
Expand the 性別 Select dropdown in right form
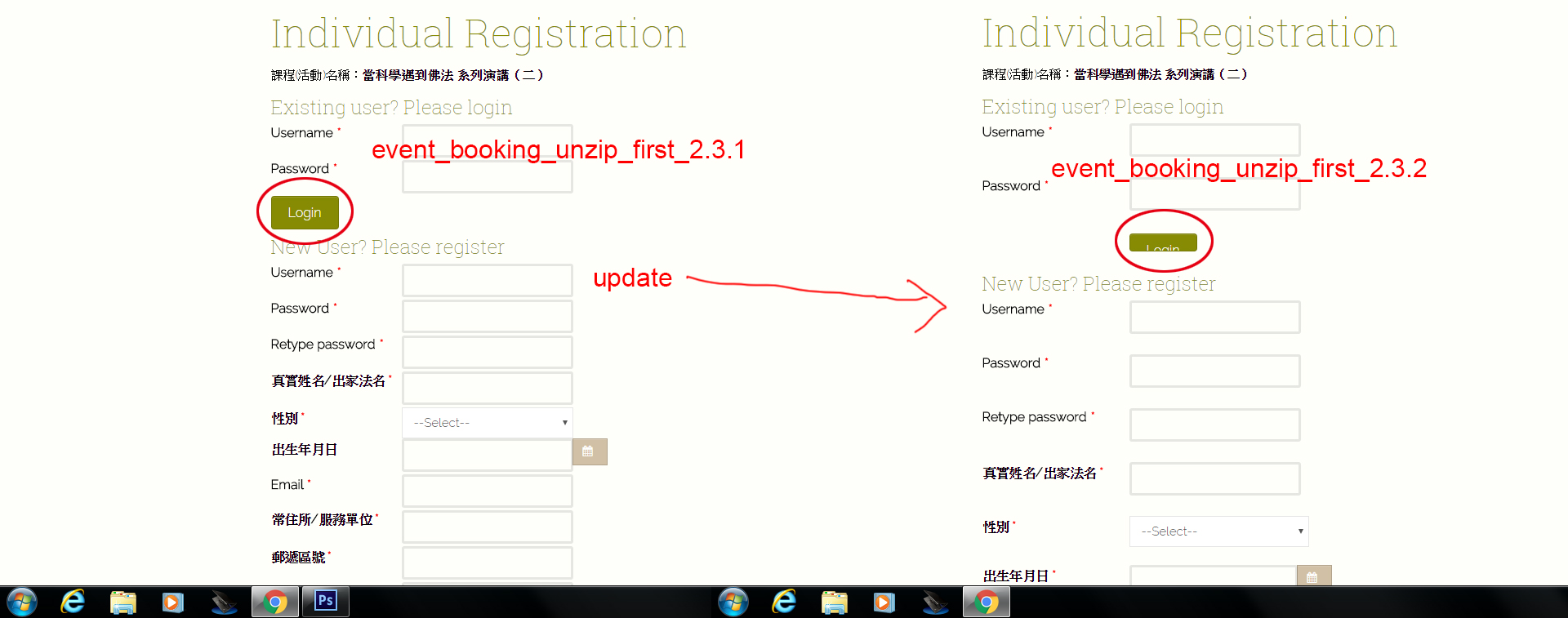1218,531
